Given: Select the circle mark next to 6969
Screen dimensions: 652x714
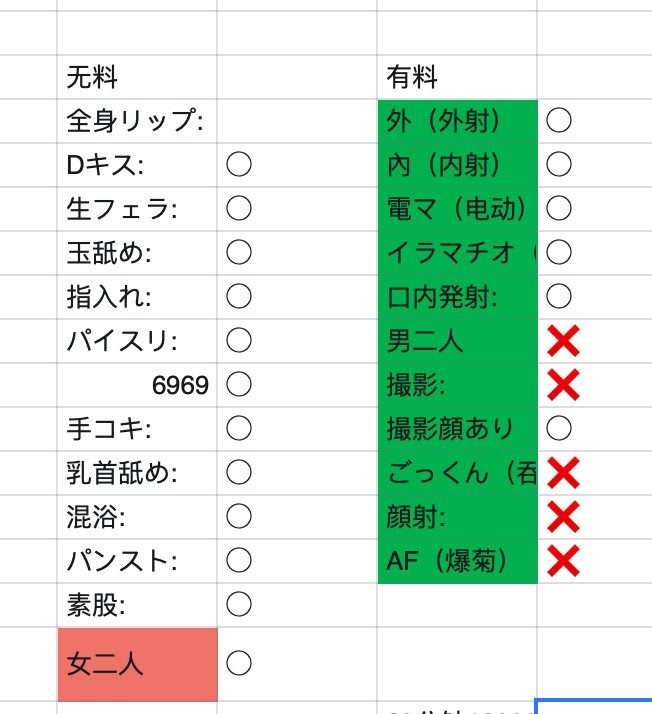Looking at the screenshot, I should [238, 385].
